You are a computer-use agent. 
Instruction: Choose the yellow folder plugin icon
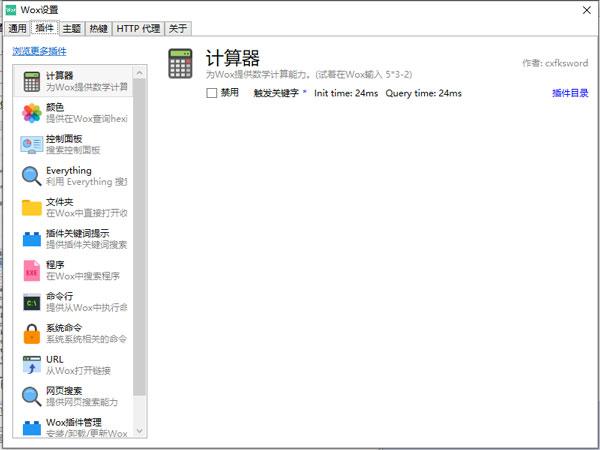[x=32, y=208]
